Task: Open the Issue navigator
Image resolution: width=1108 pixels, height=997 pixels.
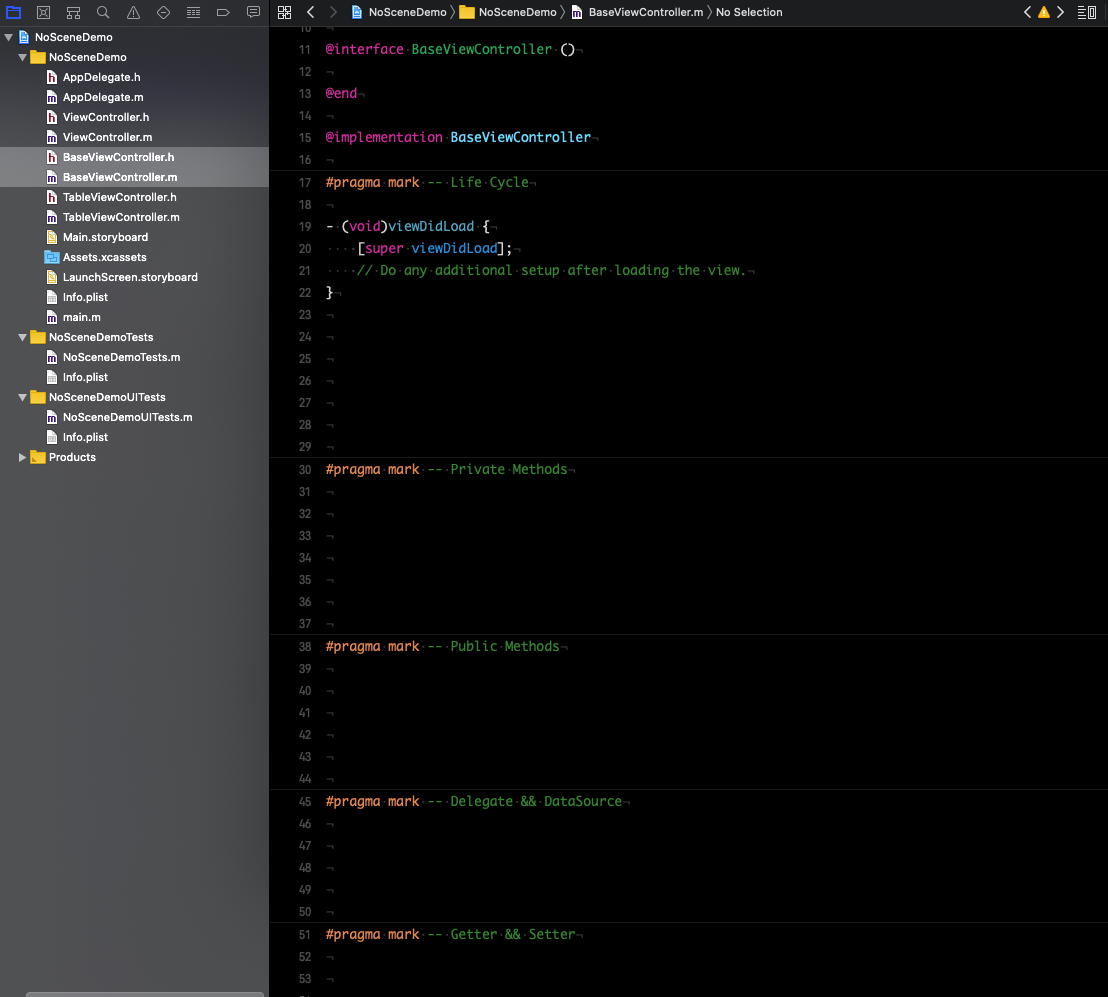Action: (133, 12)
